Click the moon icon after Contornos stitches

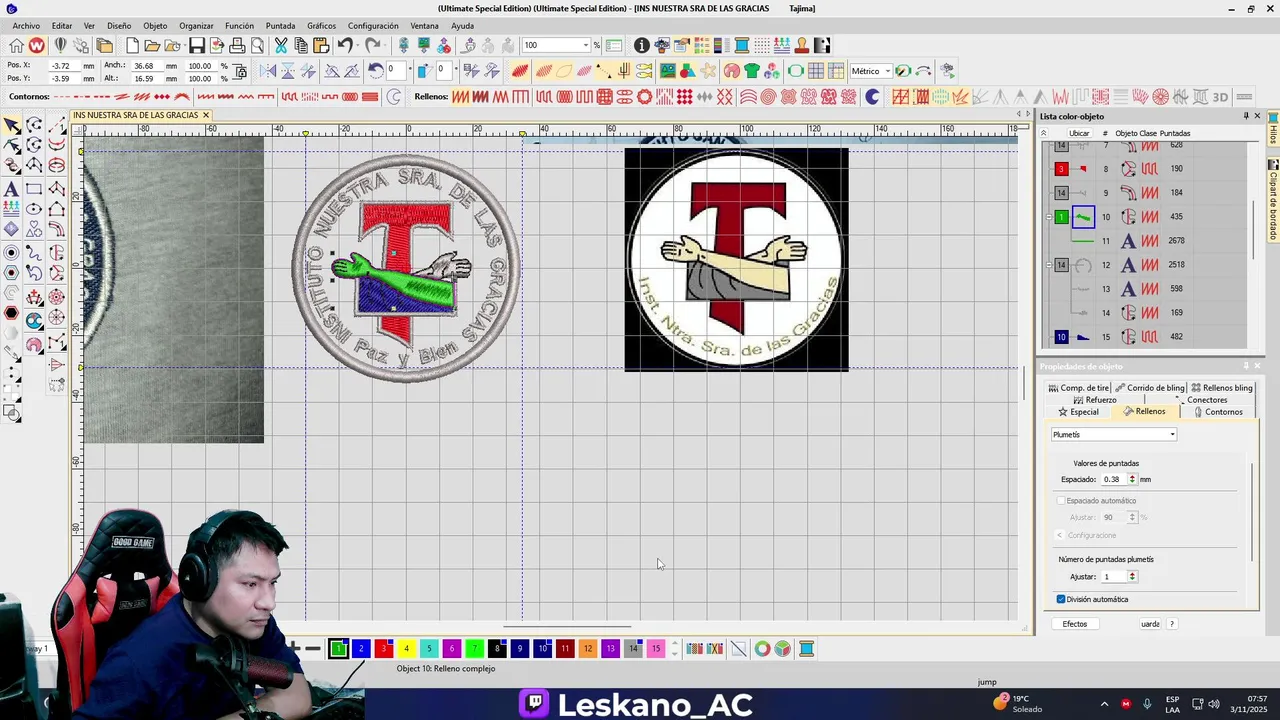394,97
